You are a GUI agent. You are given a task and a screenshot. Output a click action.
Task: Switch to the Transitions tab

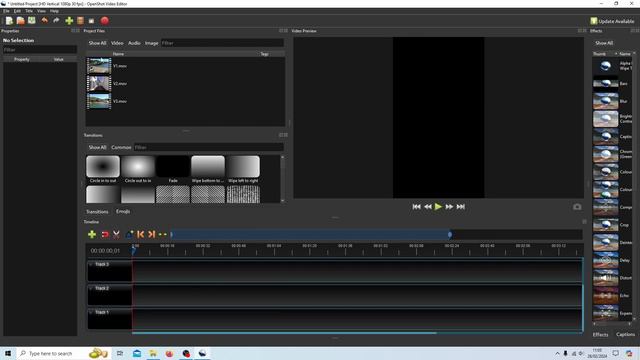tap(97, 211)
